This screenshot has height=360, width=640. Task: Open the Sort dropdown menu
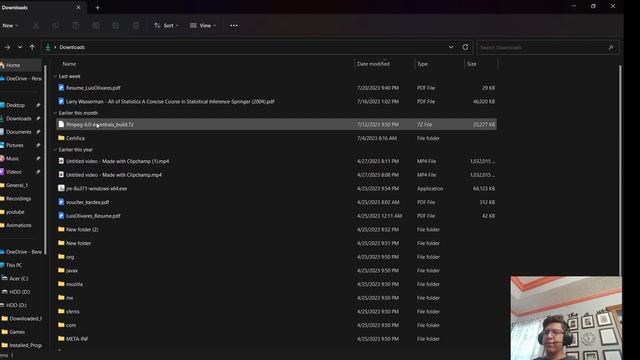click(166, 26)
